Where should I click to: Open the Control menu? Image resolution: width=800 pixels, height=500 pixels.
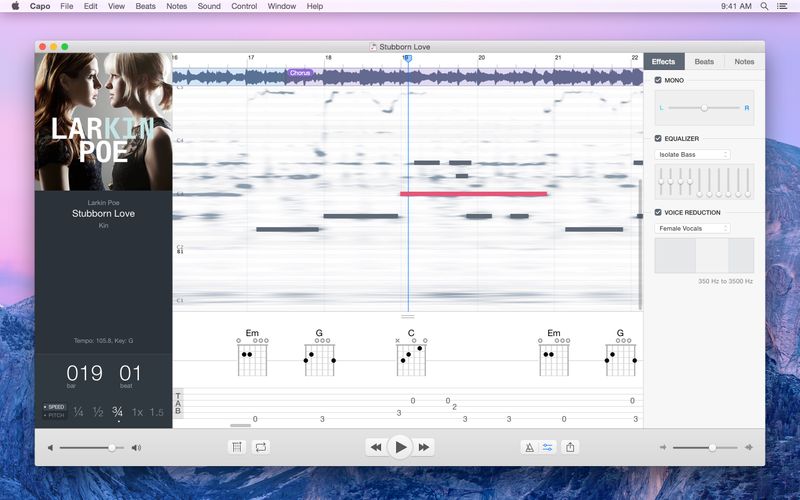tap(244, 6)
